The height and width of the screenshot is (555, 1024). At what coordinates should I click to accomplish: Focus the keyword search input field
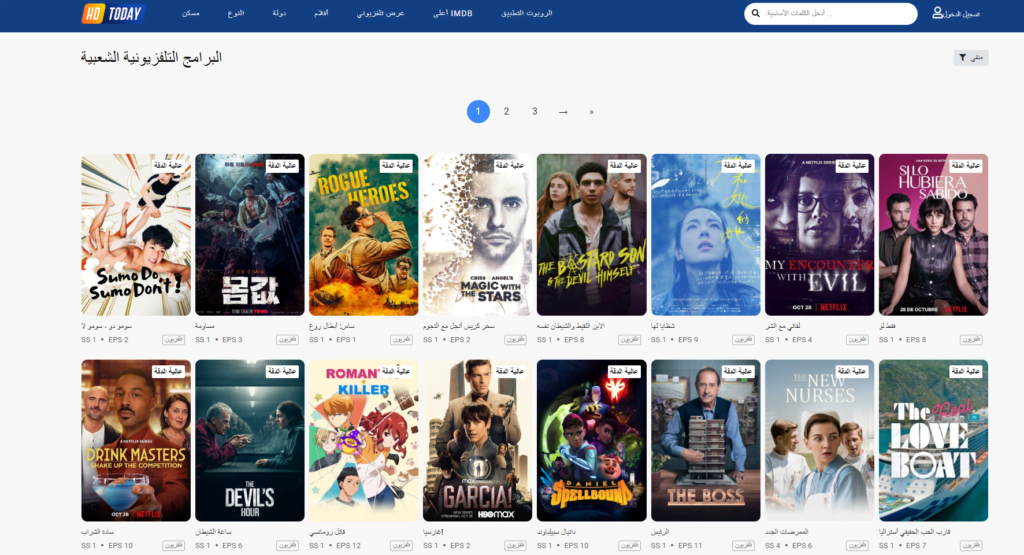pos(835,14)
